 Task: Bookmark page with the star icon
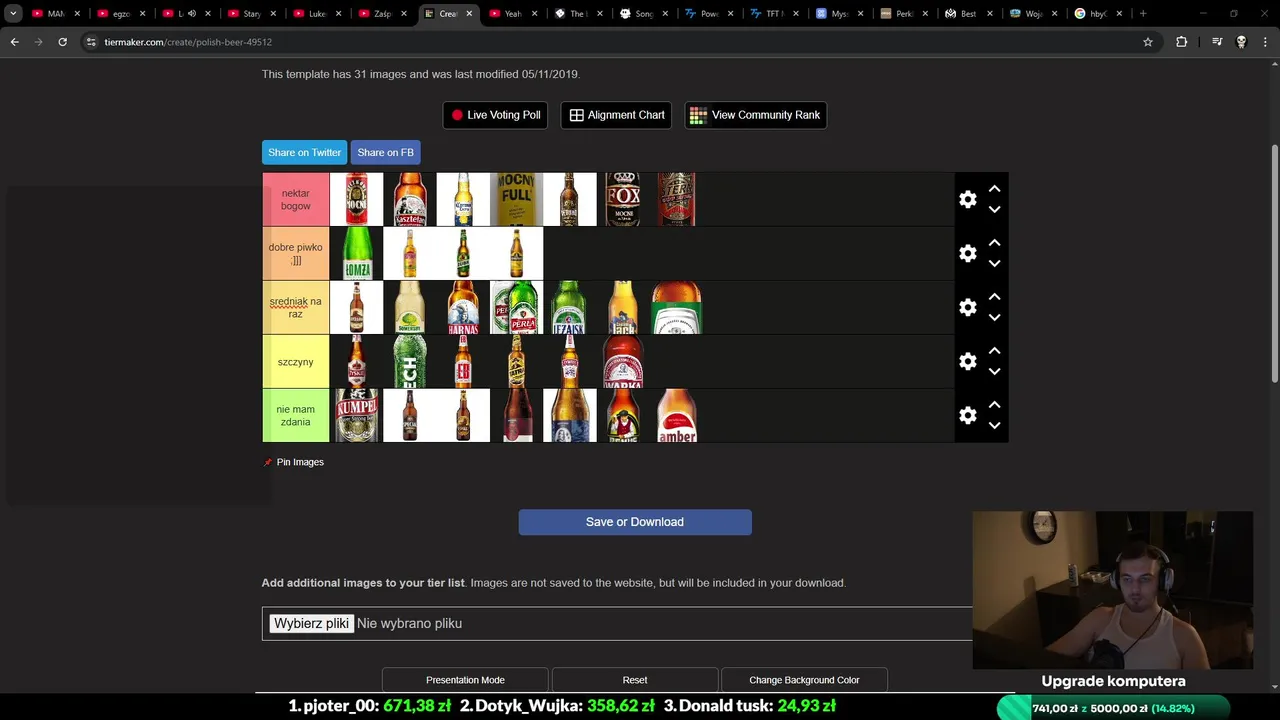(x=1148, y=42)
